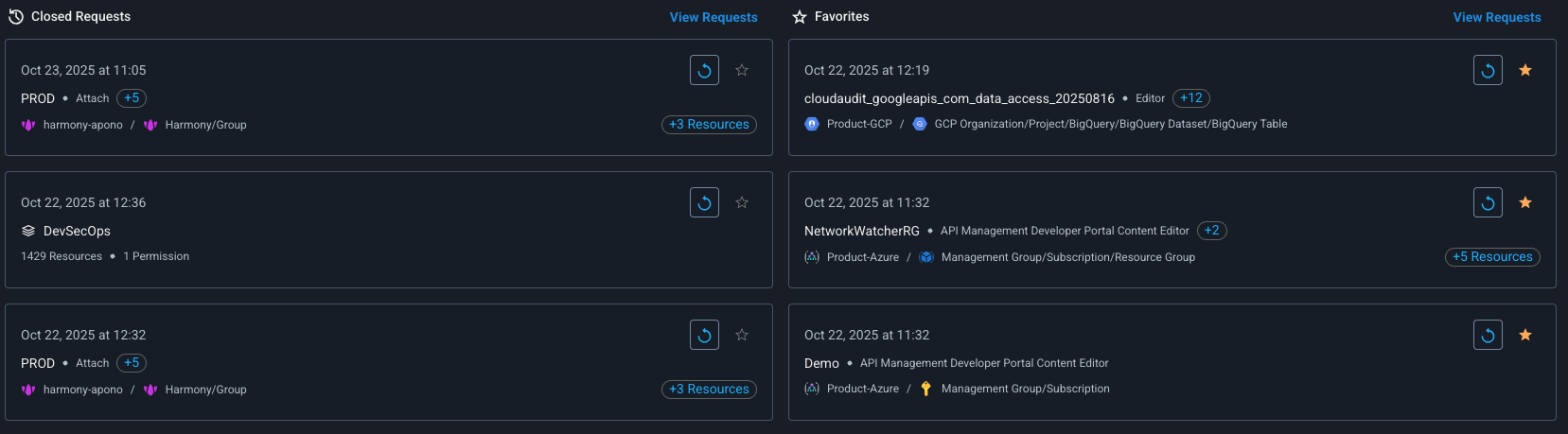Expand +3 Resources on Oct 23 request
Screen dimensions: 1568x434
tap(709, 125)
